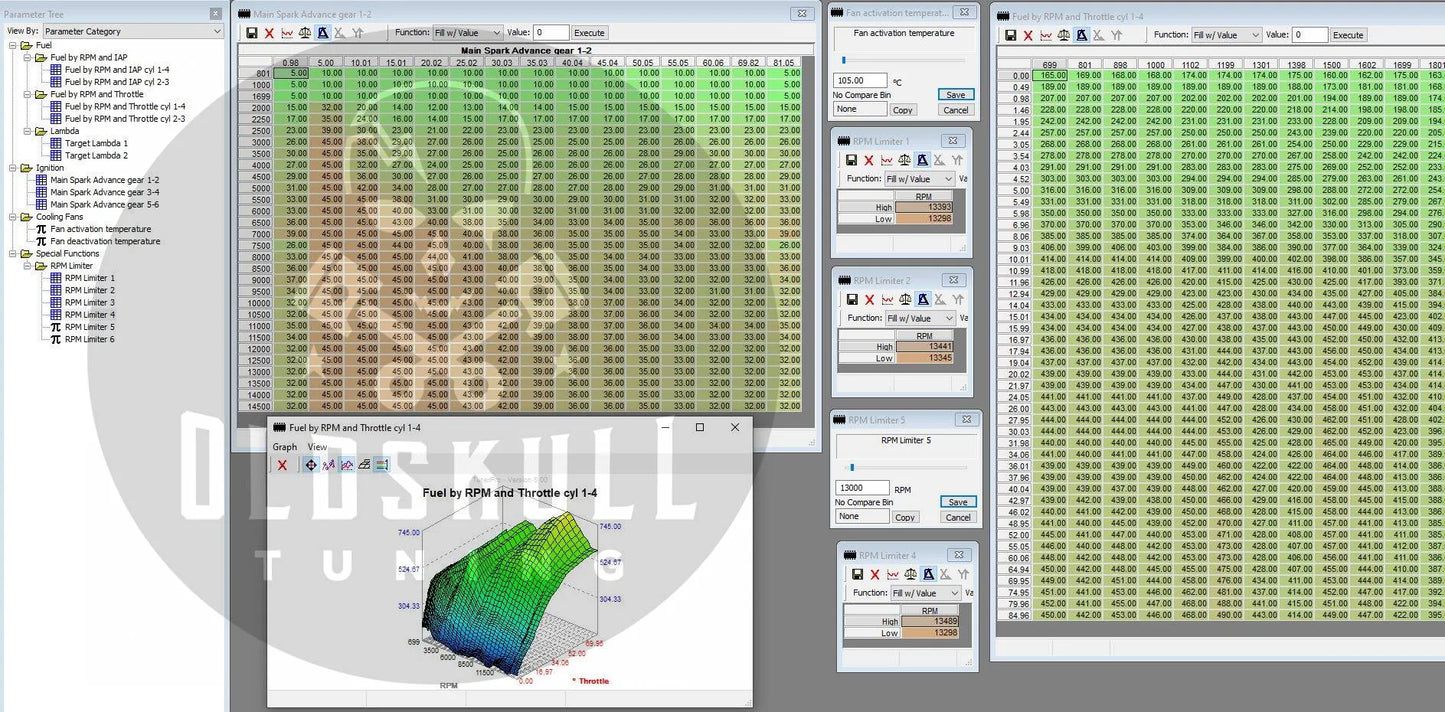Select Target Lambda 1 in Parameter Tree
Image resolution: width=1445 pixels, height=712 pixels.
96,143
